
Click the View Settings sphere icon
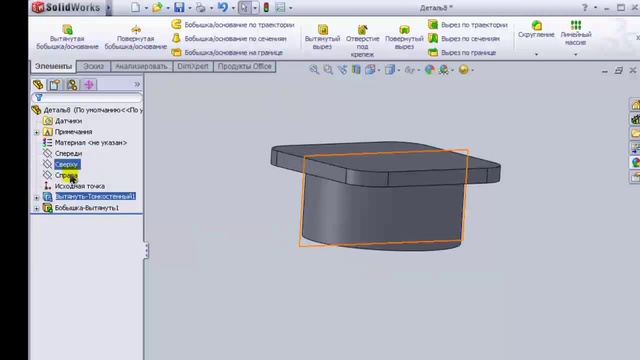464,70
